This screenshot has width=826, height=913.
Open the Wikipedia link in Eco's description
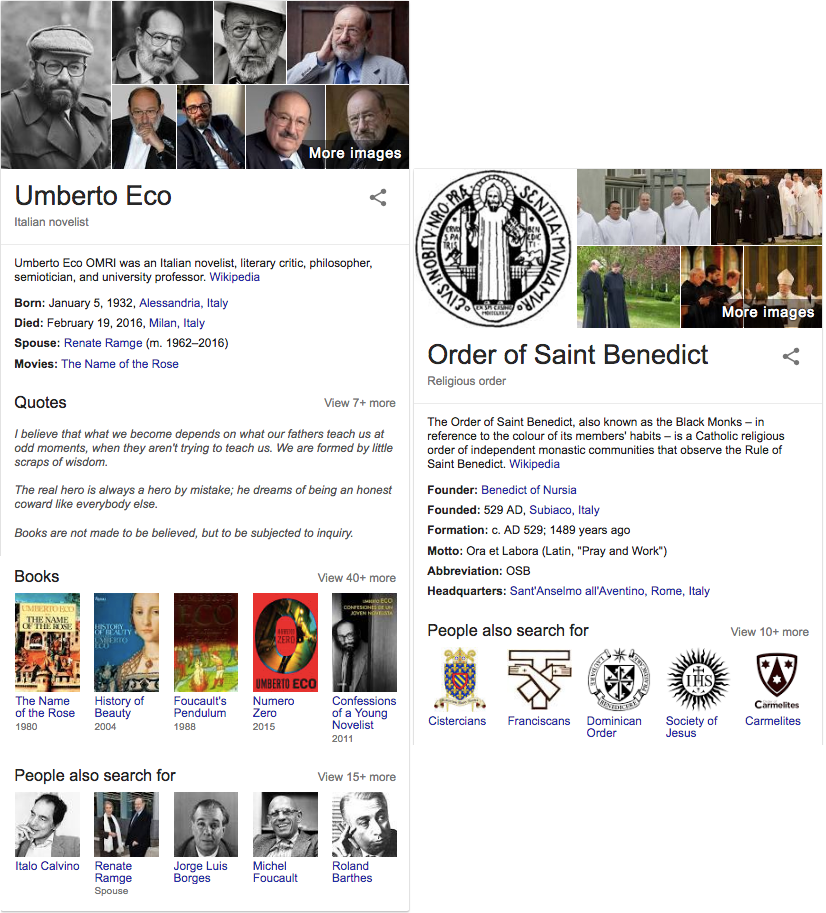tap(235, 277)
